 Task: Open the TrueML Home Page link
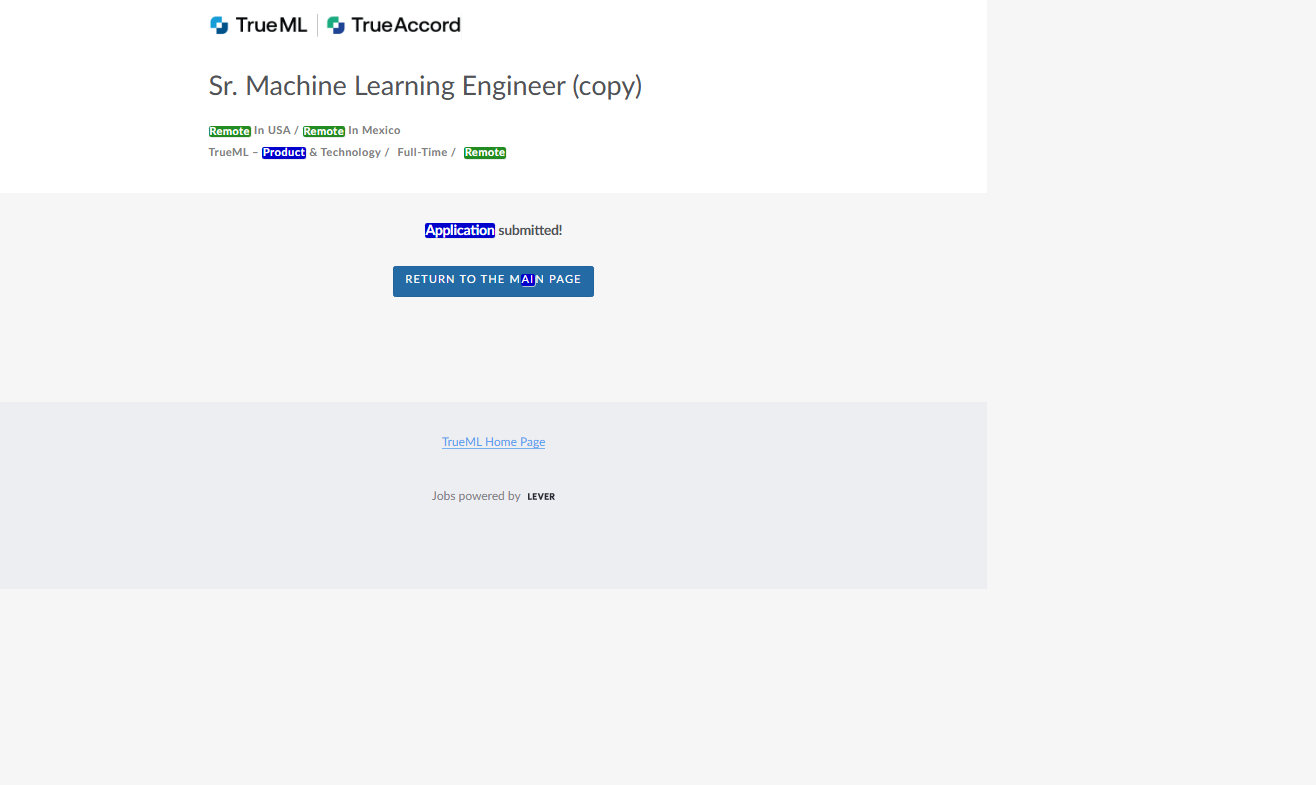pyautogui.click(x=493, y=442)
